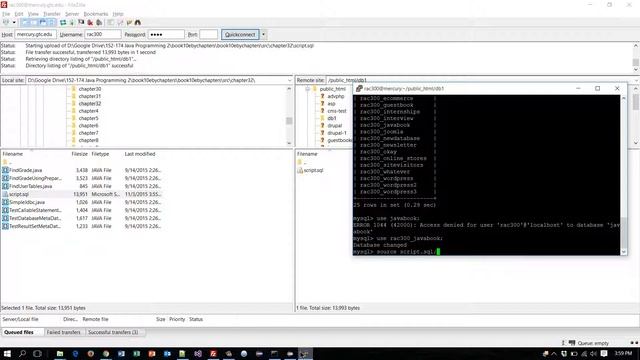Toggle processing of the transfer queue
This screenshot has height=360, width=640.
point(72,22)
